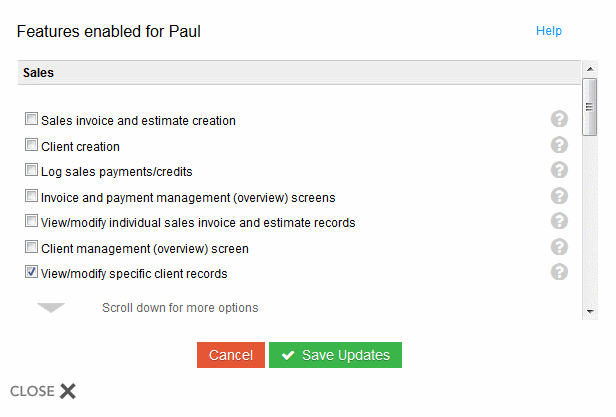Click the Save Updates button
Image resolution: width=616 pixels, height=417 pixels.
click(335, 355)
